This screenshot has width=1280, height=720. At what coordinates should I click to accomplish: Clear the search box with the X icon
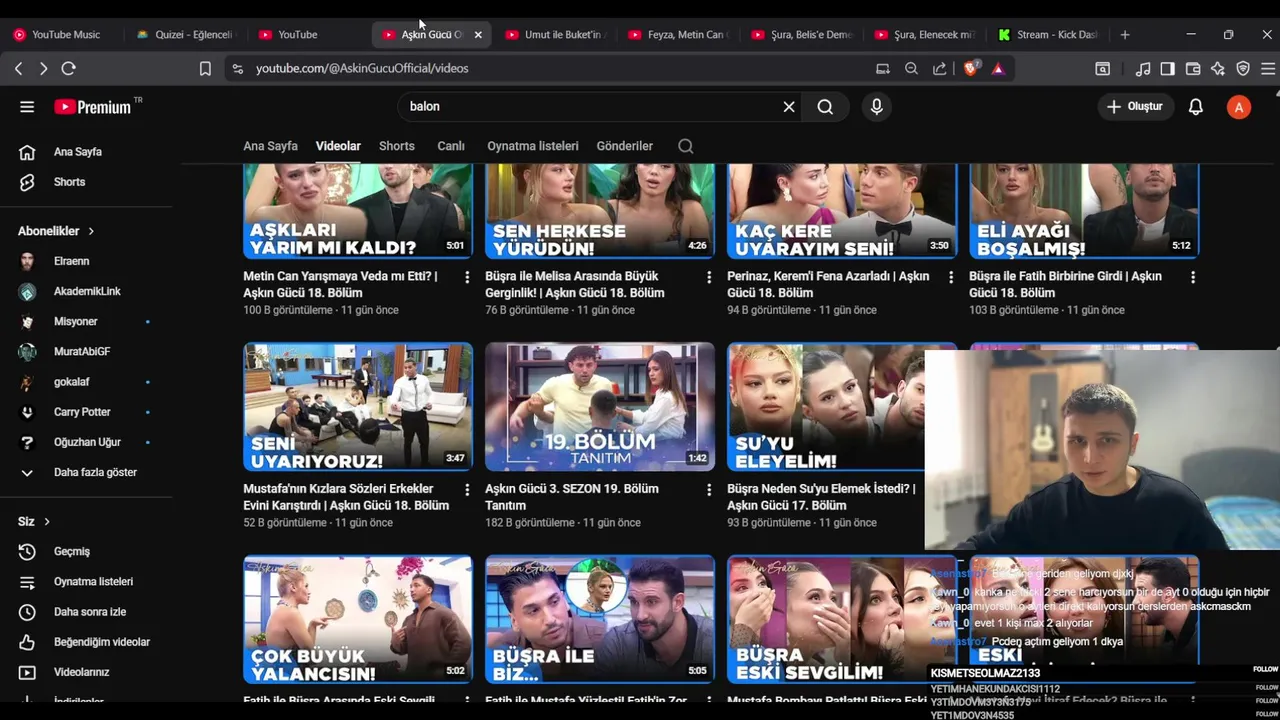pos(789,106)
